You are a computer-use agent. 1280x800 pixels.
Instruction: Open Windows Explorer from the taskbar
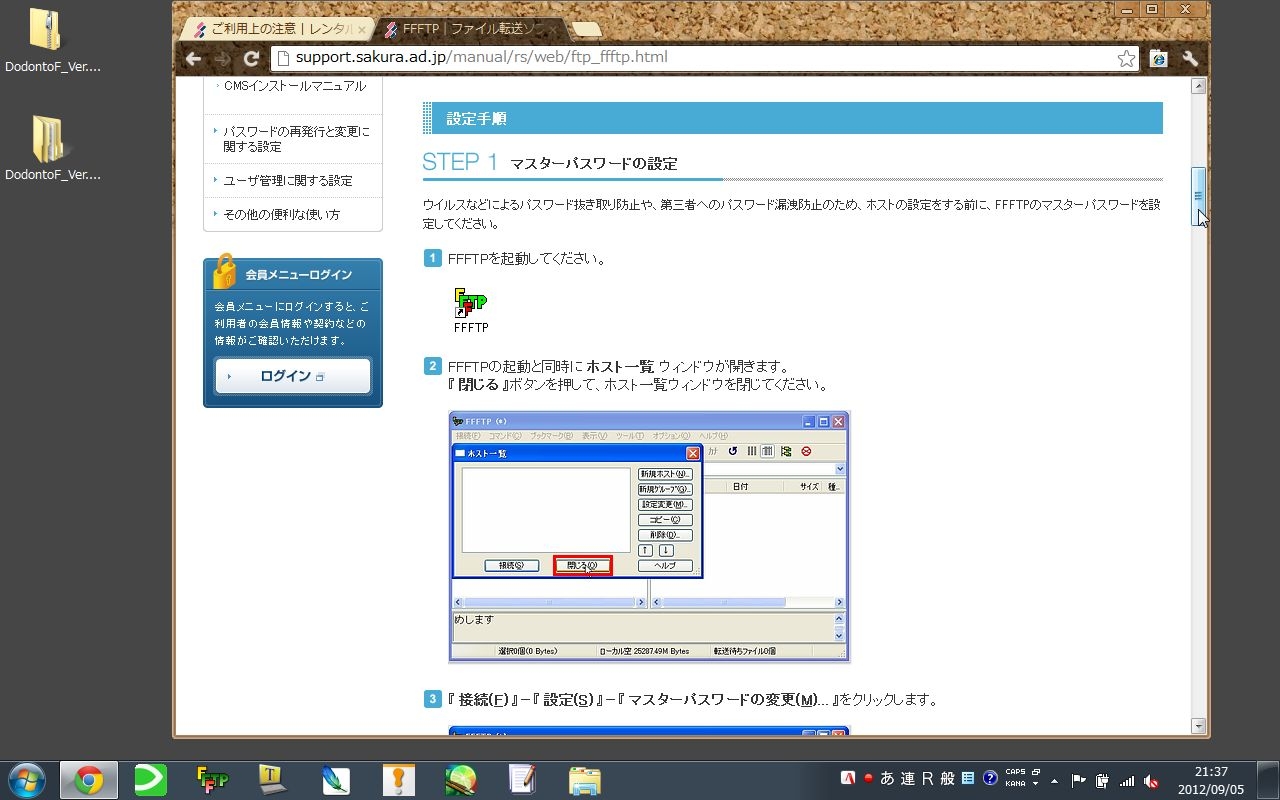[584, 780]
